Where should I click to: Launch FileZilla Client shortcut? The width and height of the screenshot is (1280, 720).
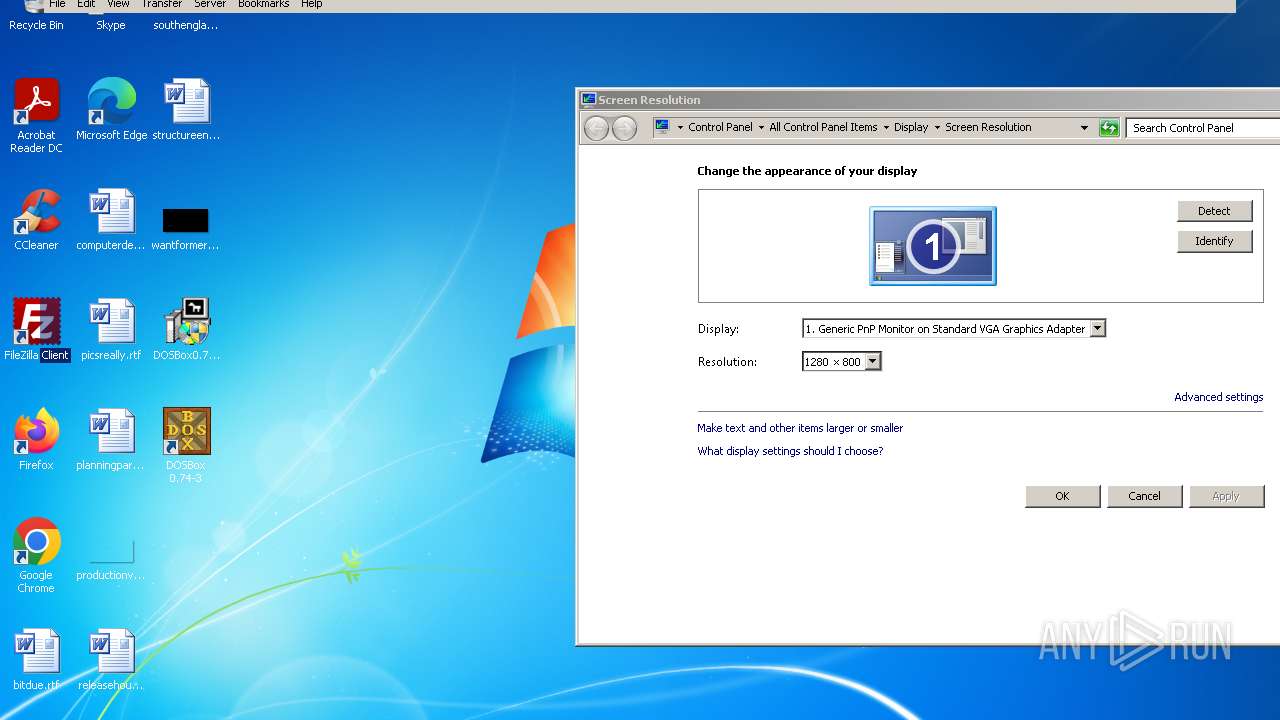click(36, 330)
